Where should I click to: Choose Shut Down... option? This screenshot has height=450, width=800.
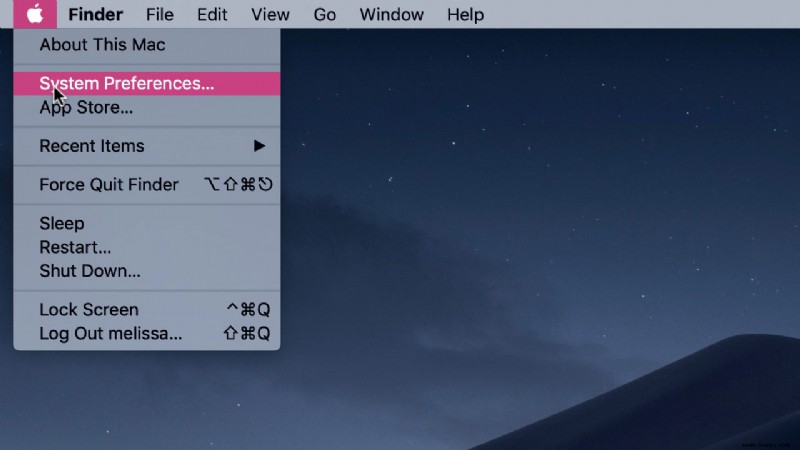pos(147,271)
